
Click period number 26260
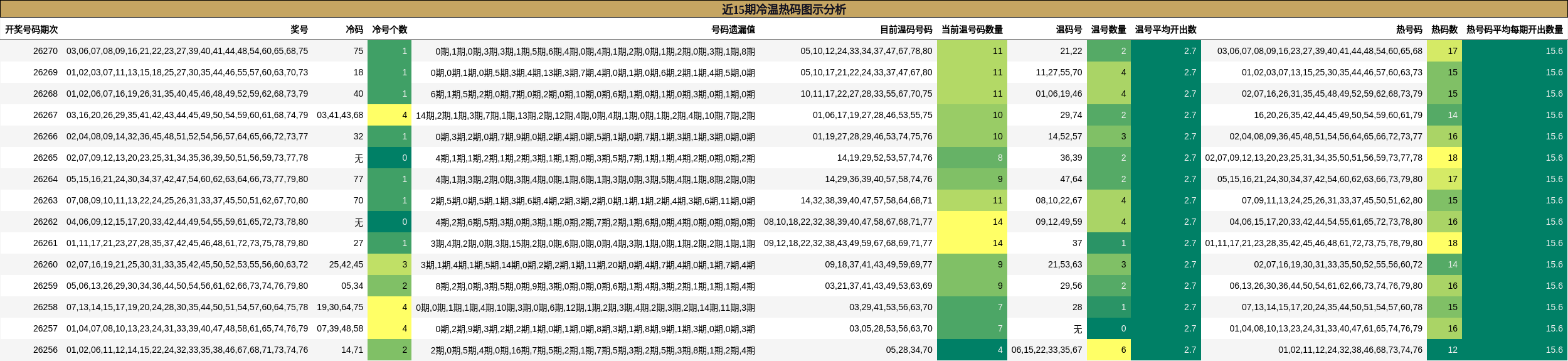45,264
